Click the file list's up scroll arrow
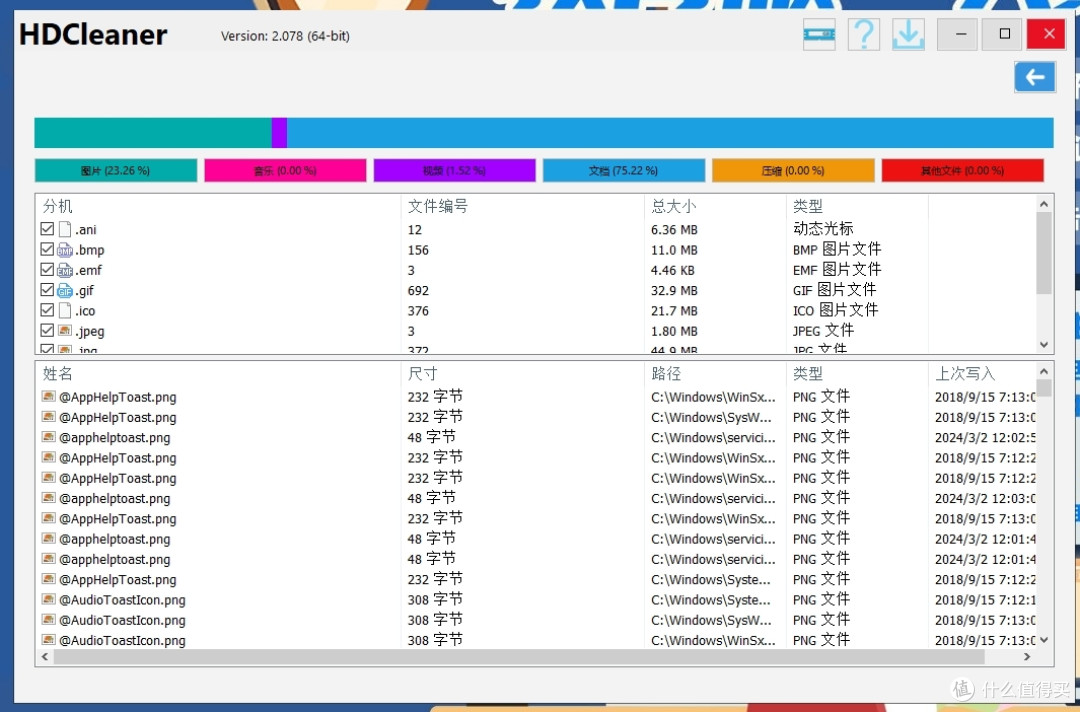Viewport: 1080px width, 712px height. click(1043, 370)
